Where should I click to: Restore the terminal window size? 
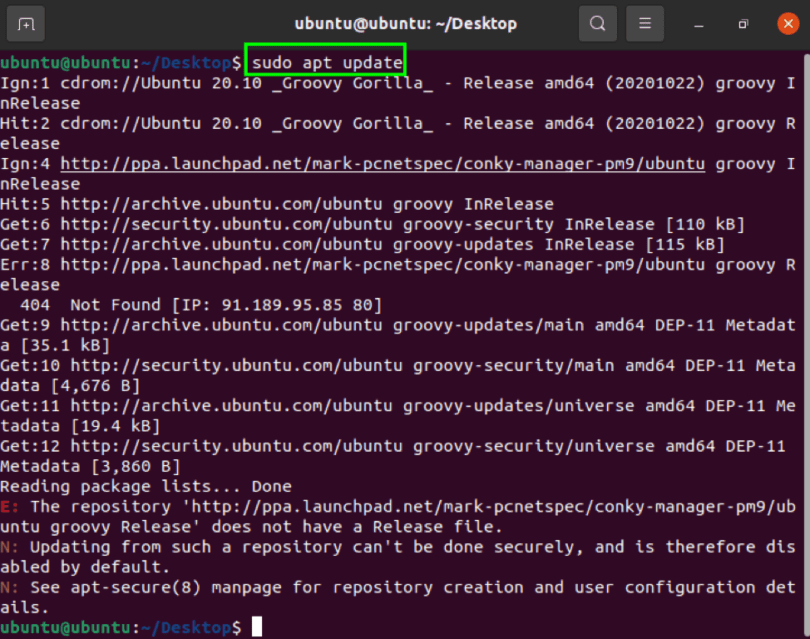click(741, 22)
